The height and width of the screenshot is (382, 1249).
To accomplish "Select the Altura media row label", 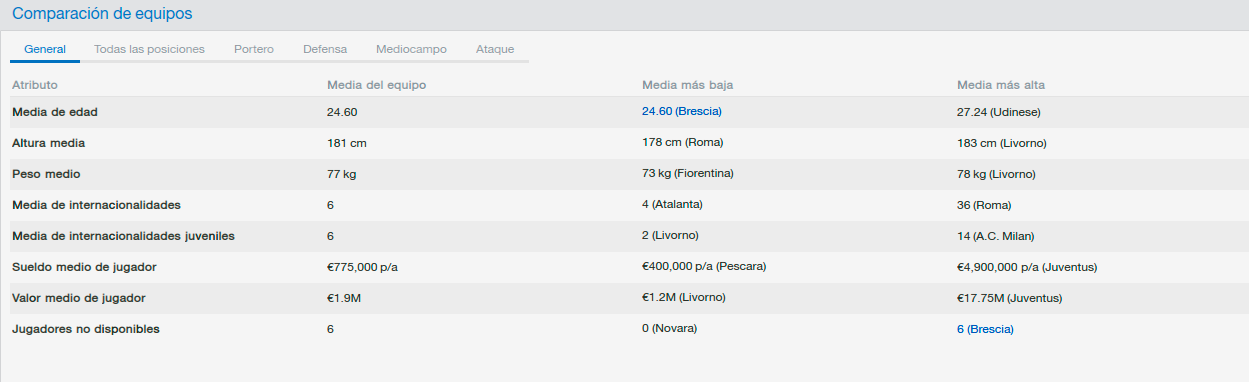I will pyautogui.click(x=49, y=143).
